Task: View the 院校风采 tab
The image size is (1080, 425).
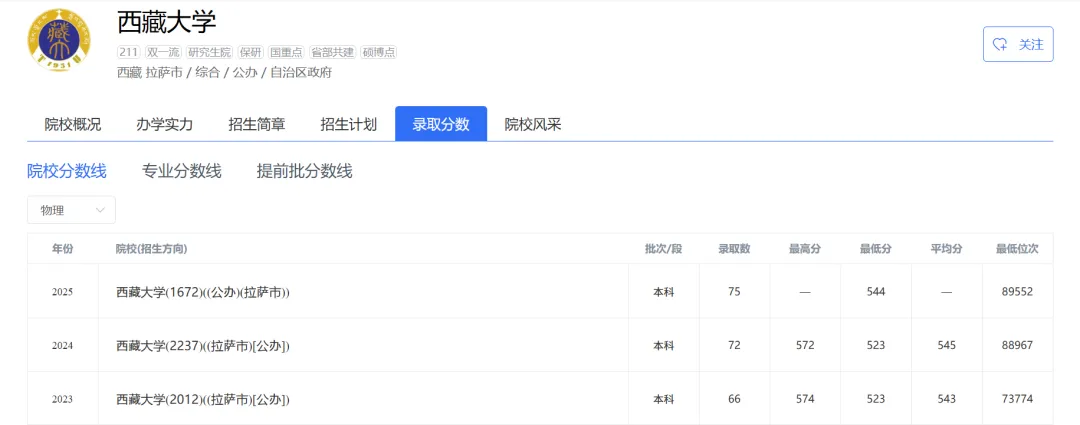Action: point(533,124)
